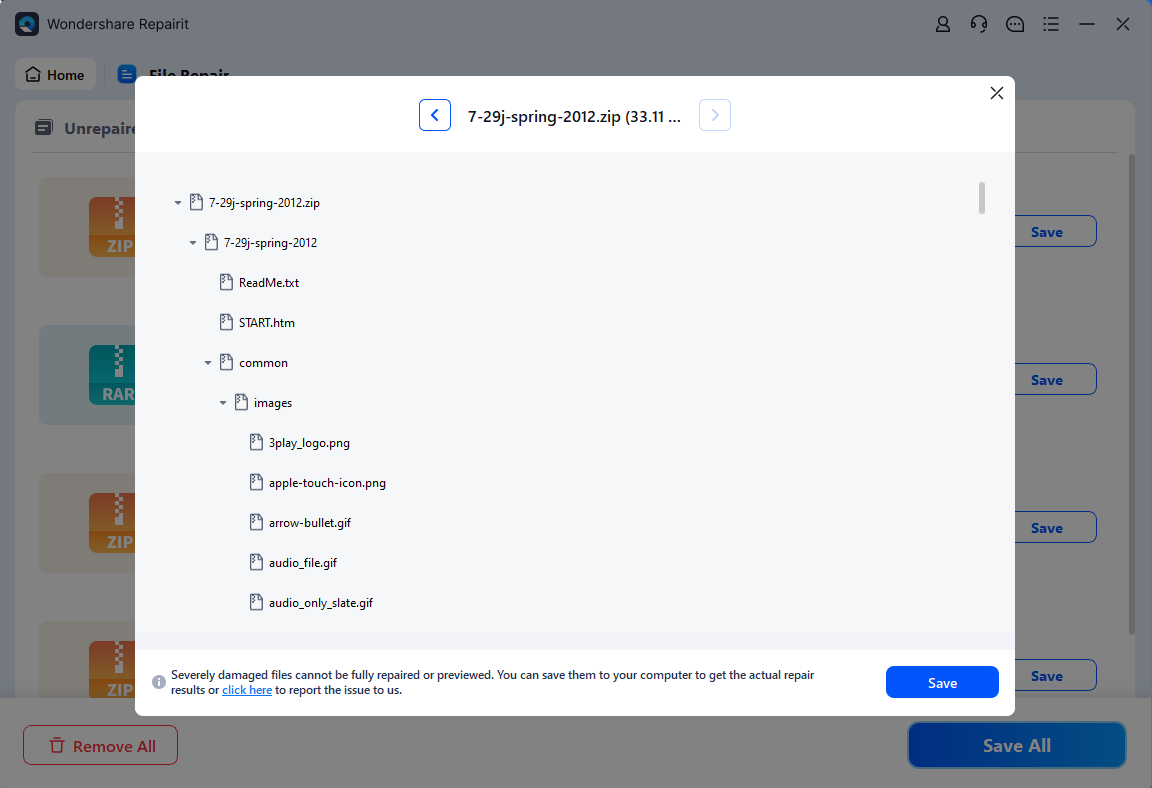Go to previous file with left chevron
The width and height of the screenshot is (1152, 788).
point(435,115)
